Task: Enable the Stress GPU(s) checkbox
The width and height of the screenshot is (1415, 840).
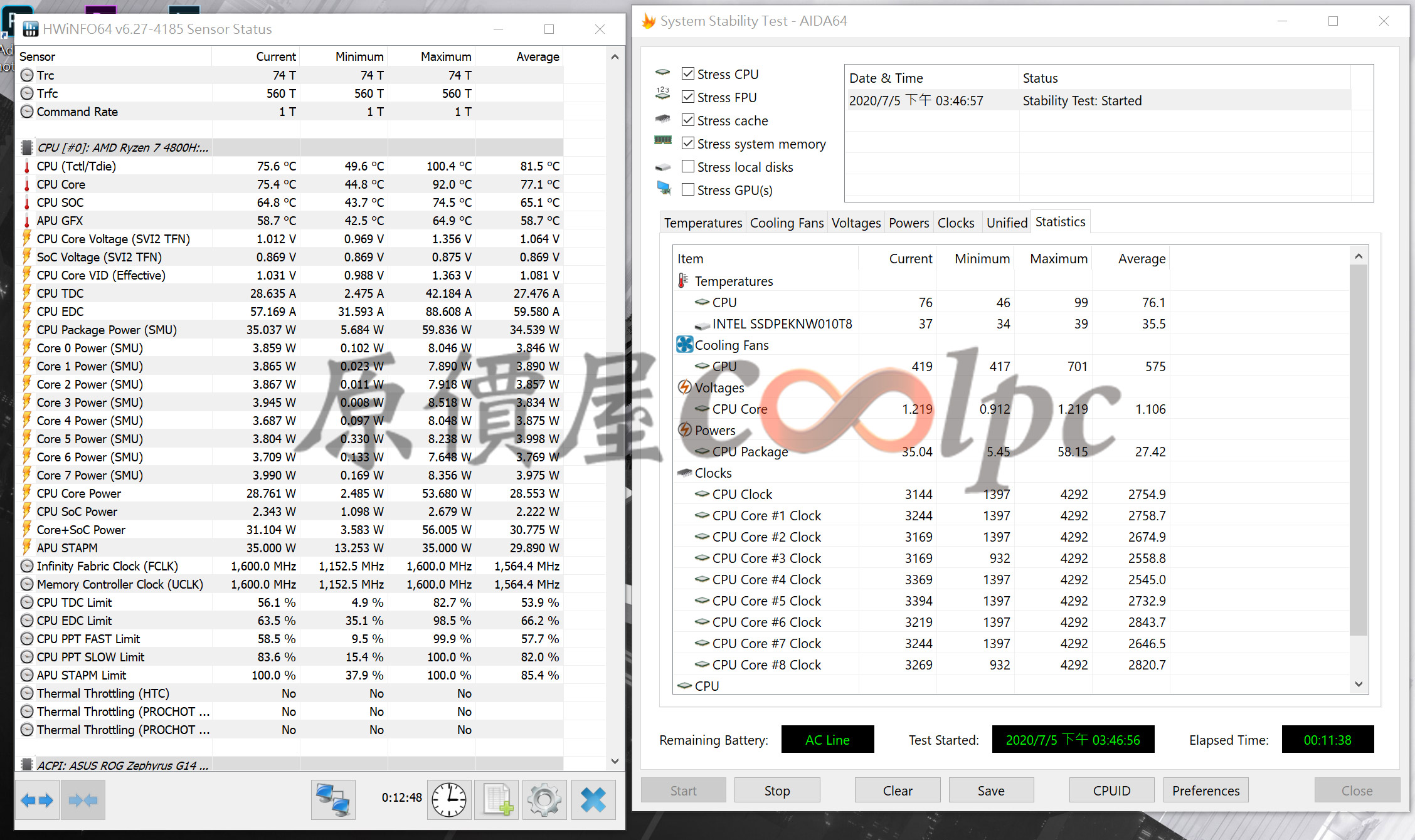Action: pos(688,189)
